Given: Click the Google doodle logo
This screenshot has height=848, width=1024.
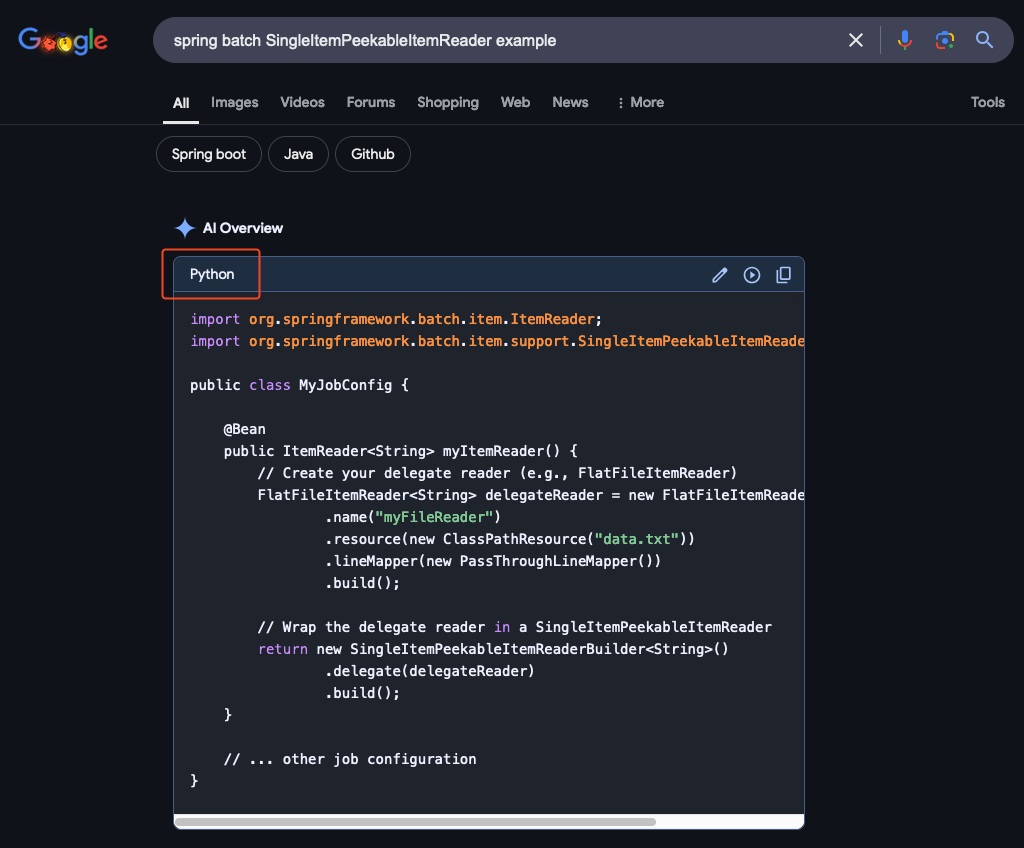Looking at the screenshot, I should (63, 41).
